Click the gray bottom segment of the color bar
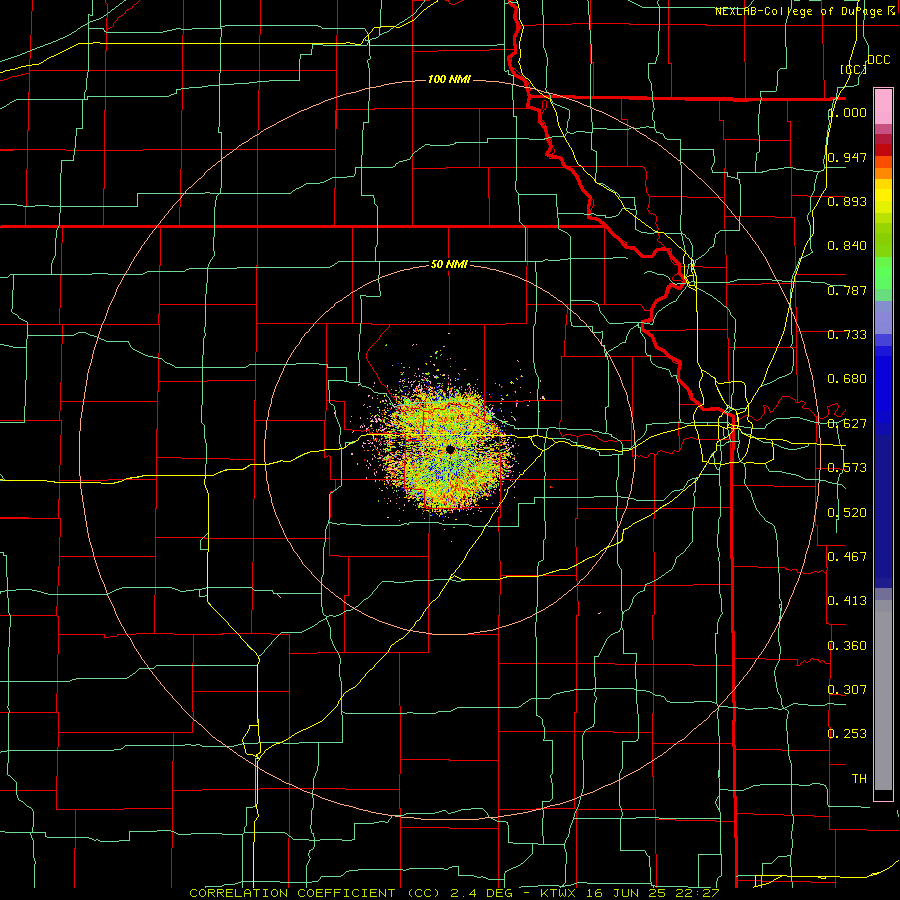Screen dimensions: 900x900 (883, 695)
